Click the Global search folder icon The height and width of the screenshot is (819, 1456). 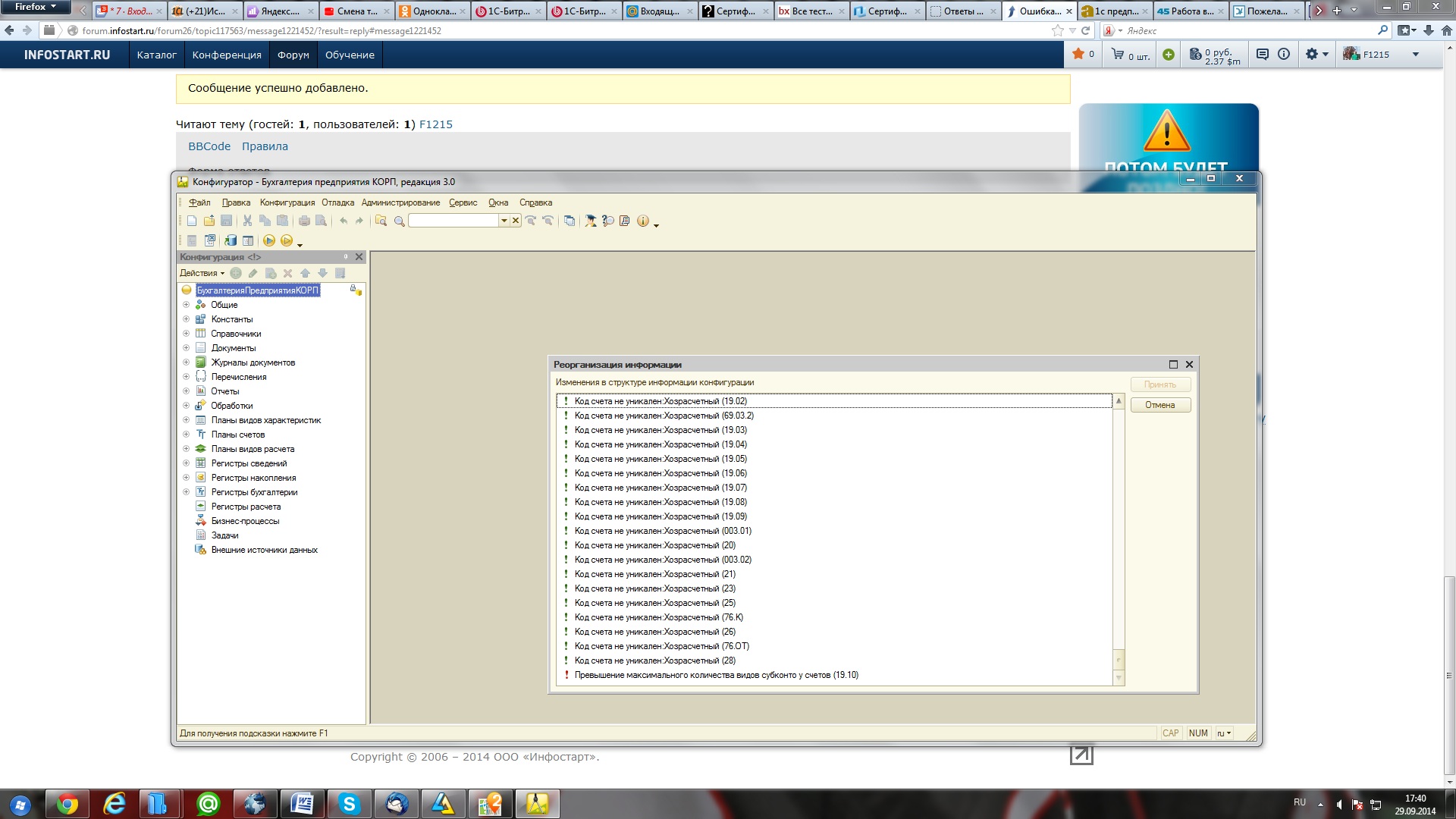(381, 221)
